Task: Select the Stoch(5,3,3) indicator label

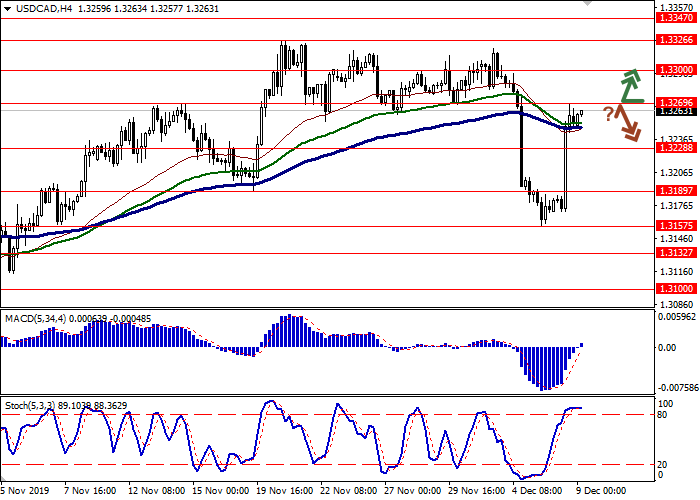Action: click(x=31, y=406)
